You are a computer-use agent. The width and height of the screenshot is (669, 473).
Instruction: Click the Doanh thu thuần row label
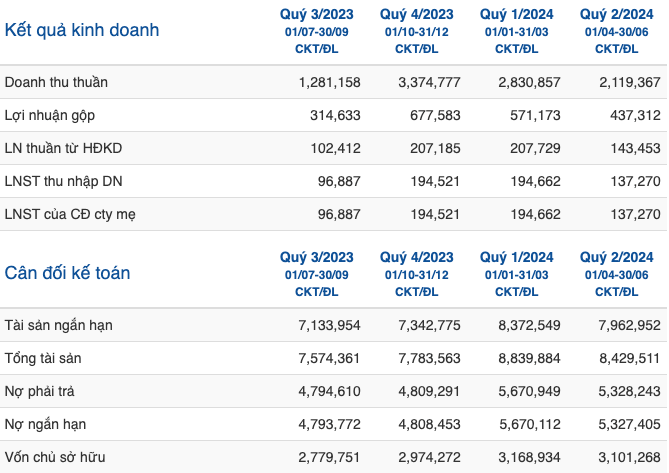(56, 82)
